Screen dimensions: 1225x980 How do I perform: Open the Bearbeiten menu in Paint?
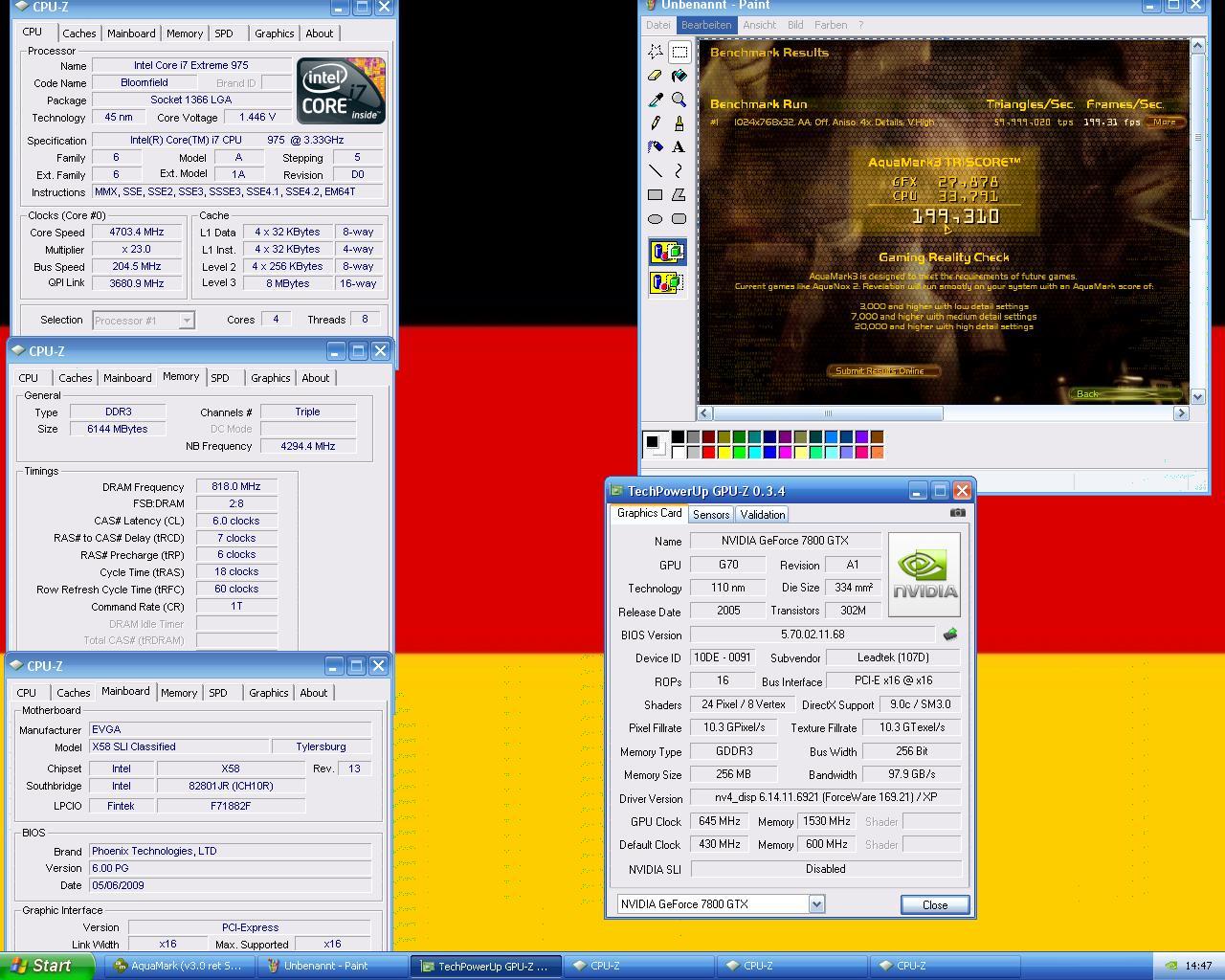point(706,25)
